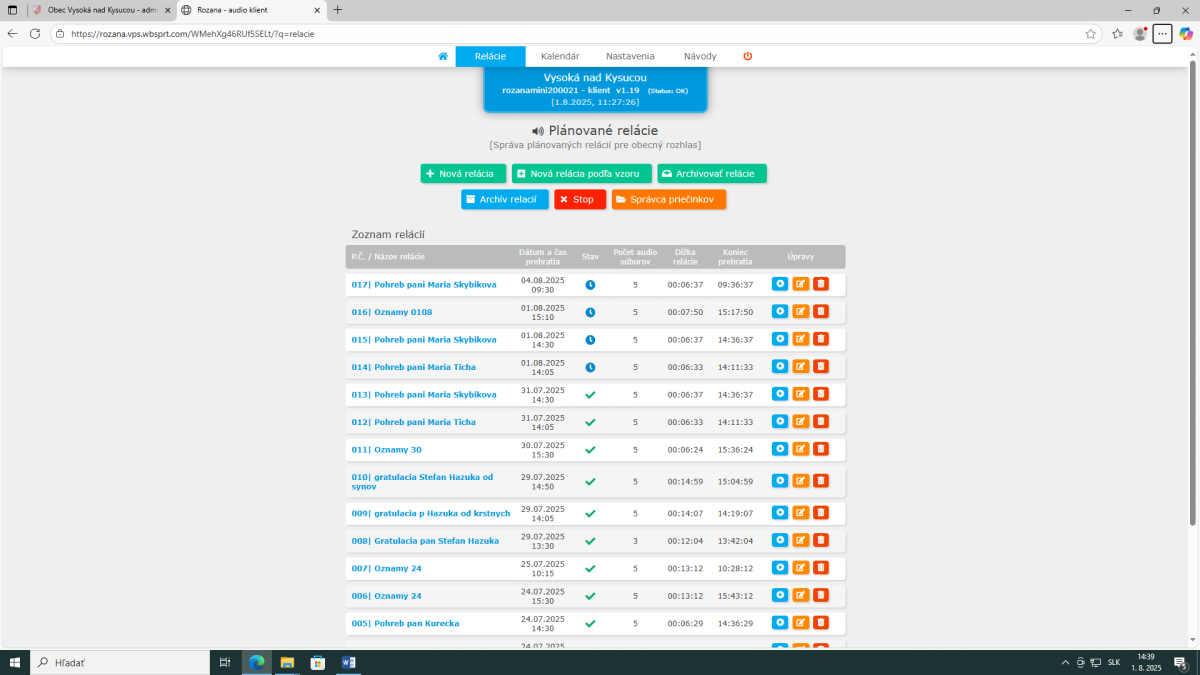
Task: Play relation 011 Oznamy 30
Action: 780,449
